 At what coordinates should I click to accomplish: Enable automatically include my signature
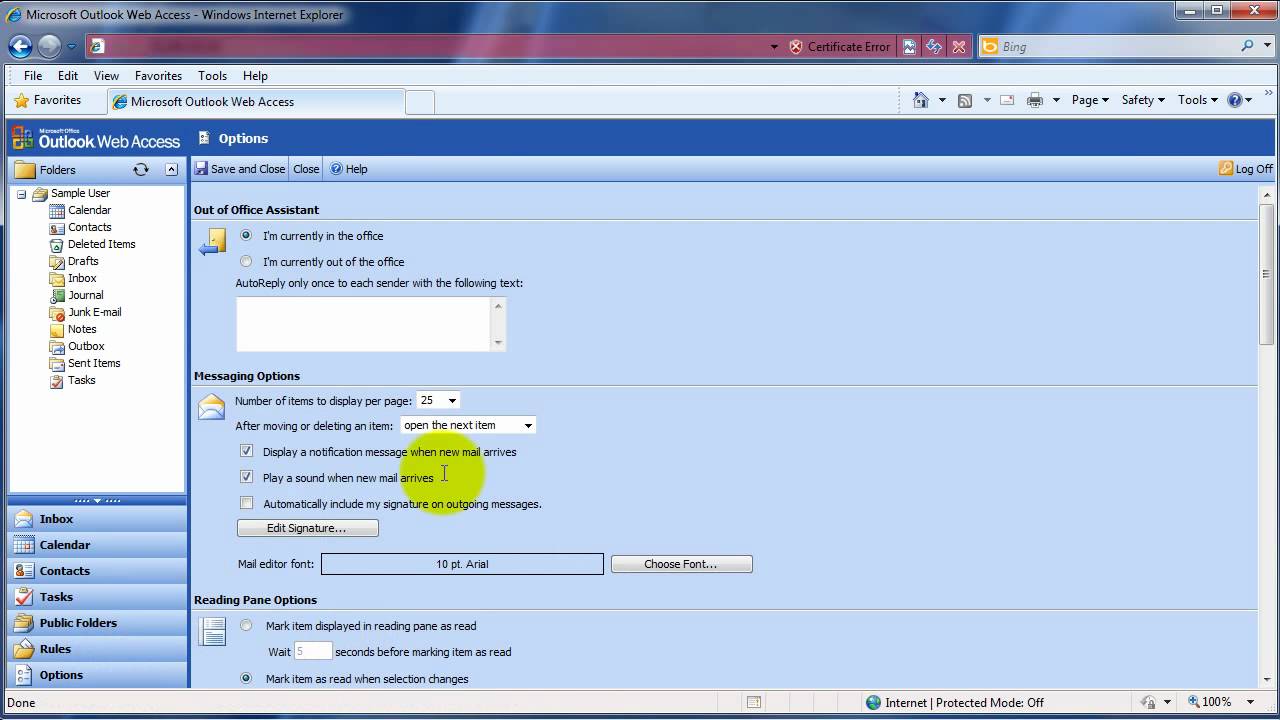[246, 503]
